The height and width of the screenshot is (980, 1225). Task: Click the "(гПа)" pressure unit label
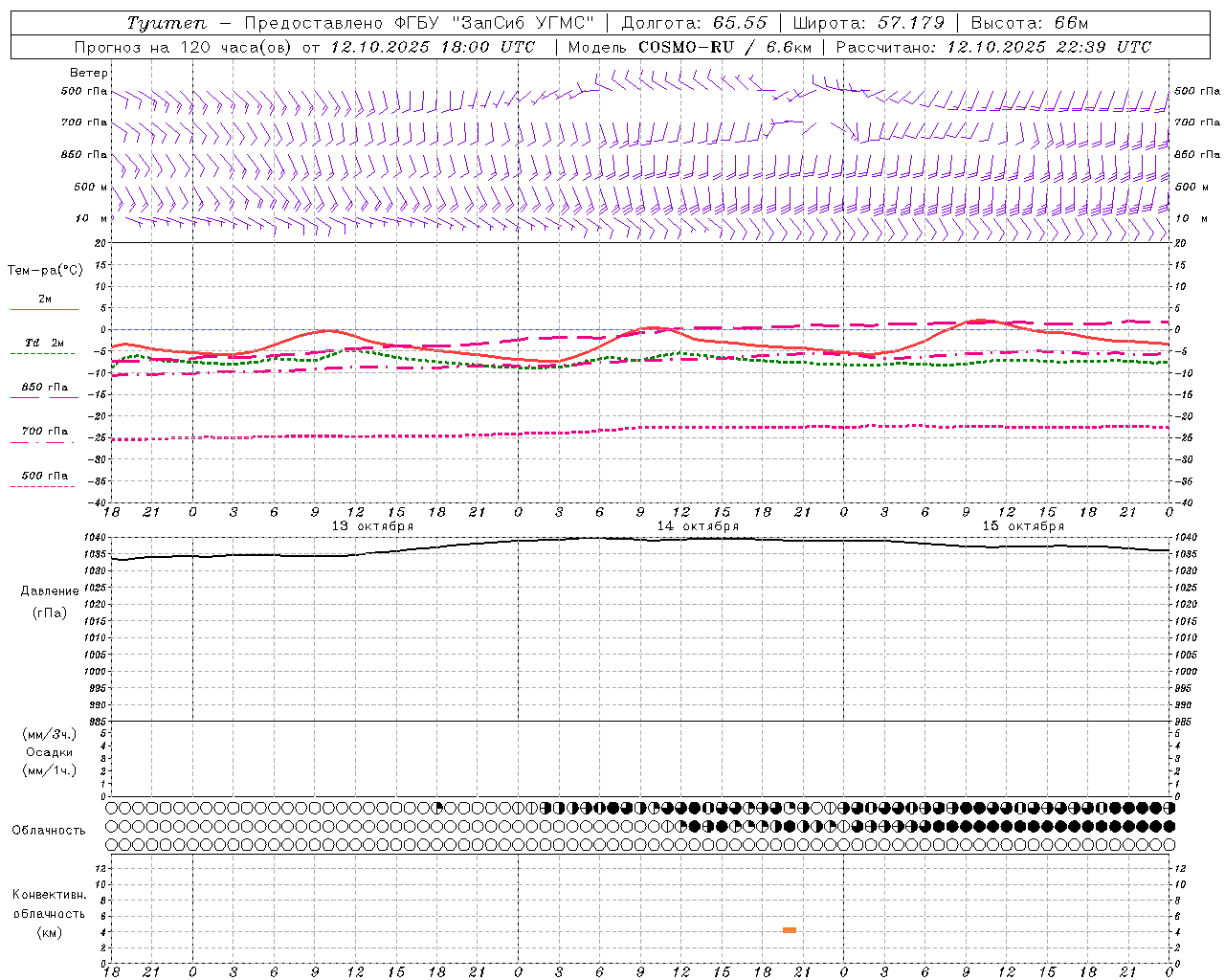tap(50, 612)
